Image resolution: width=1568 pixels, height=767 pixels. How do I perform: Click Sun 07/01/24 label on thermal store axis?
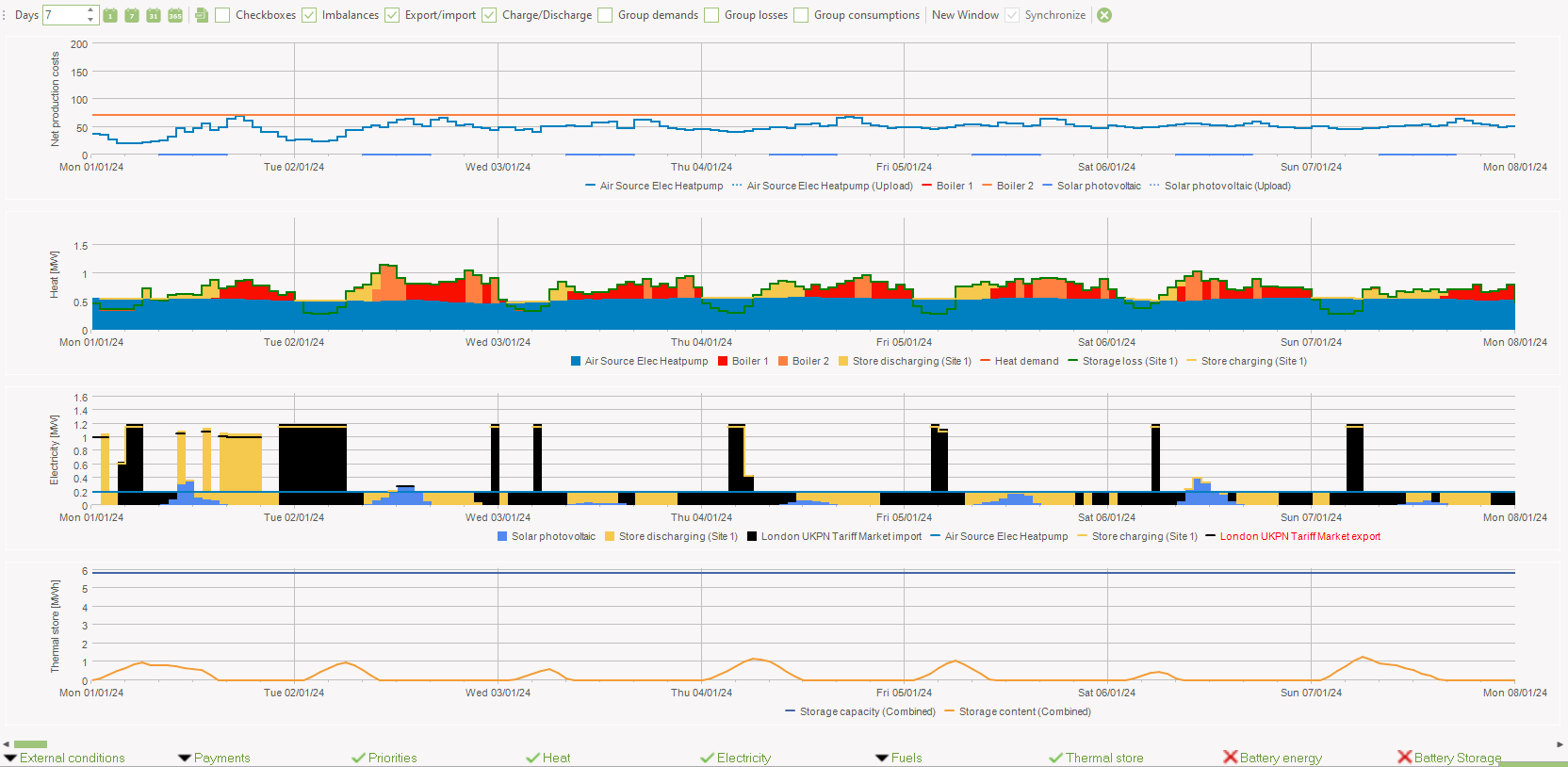click(1311, 693)
